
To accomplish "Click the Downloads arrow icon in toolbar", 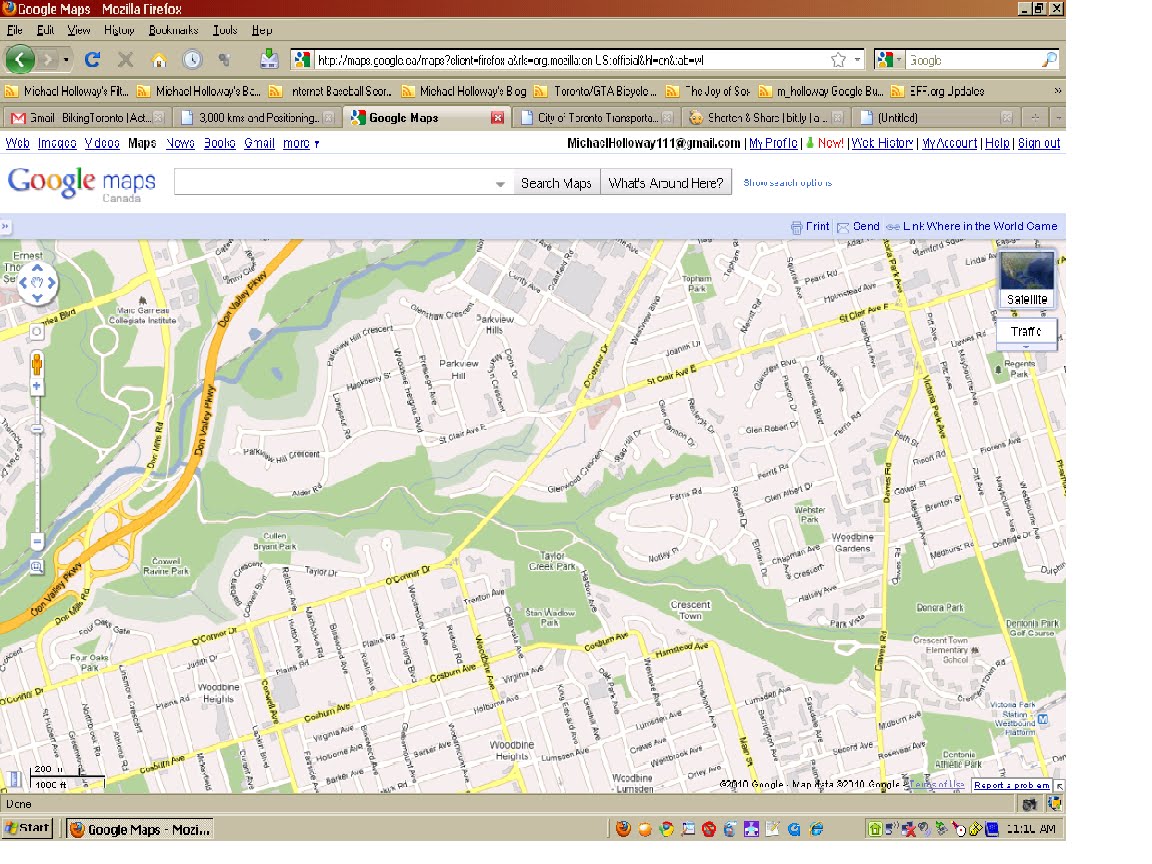I will pyautogui.click(x=269, y=59).
